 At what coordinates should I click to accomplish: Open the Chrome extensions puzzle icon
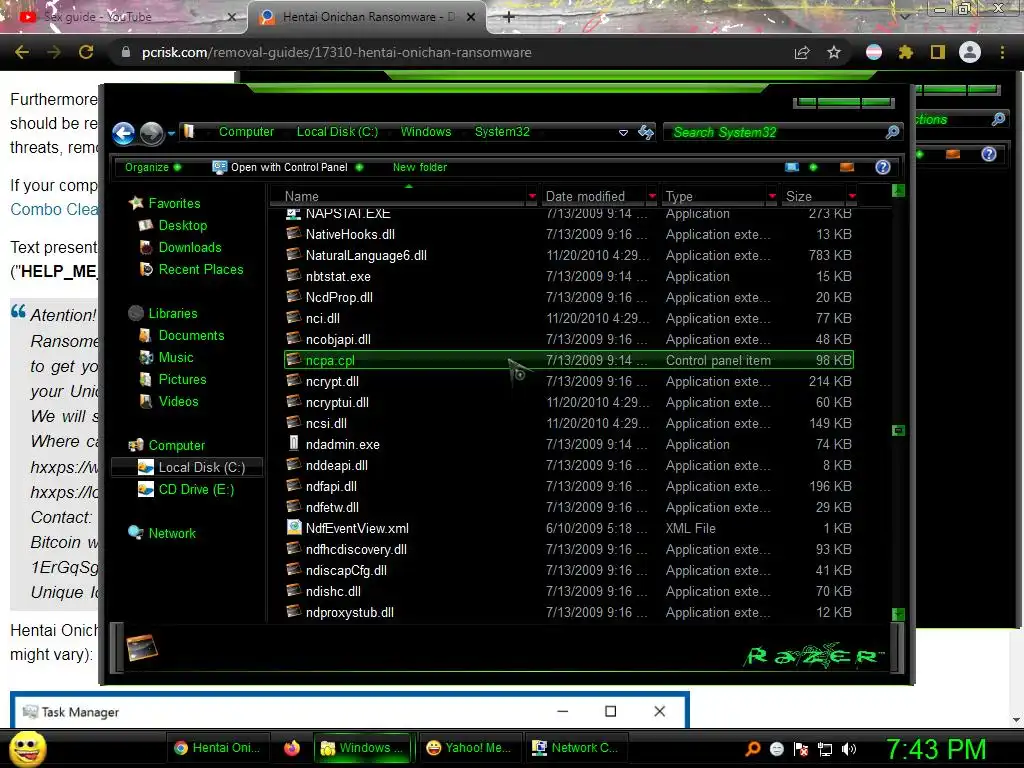(x=906, y=52)
